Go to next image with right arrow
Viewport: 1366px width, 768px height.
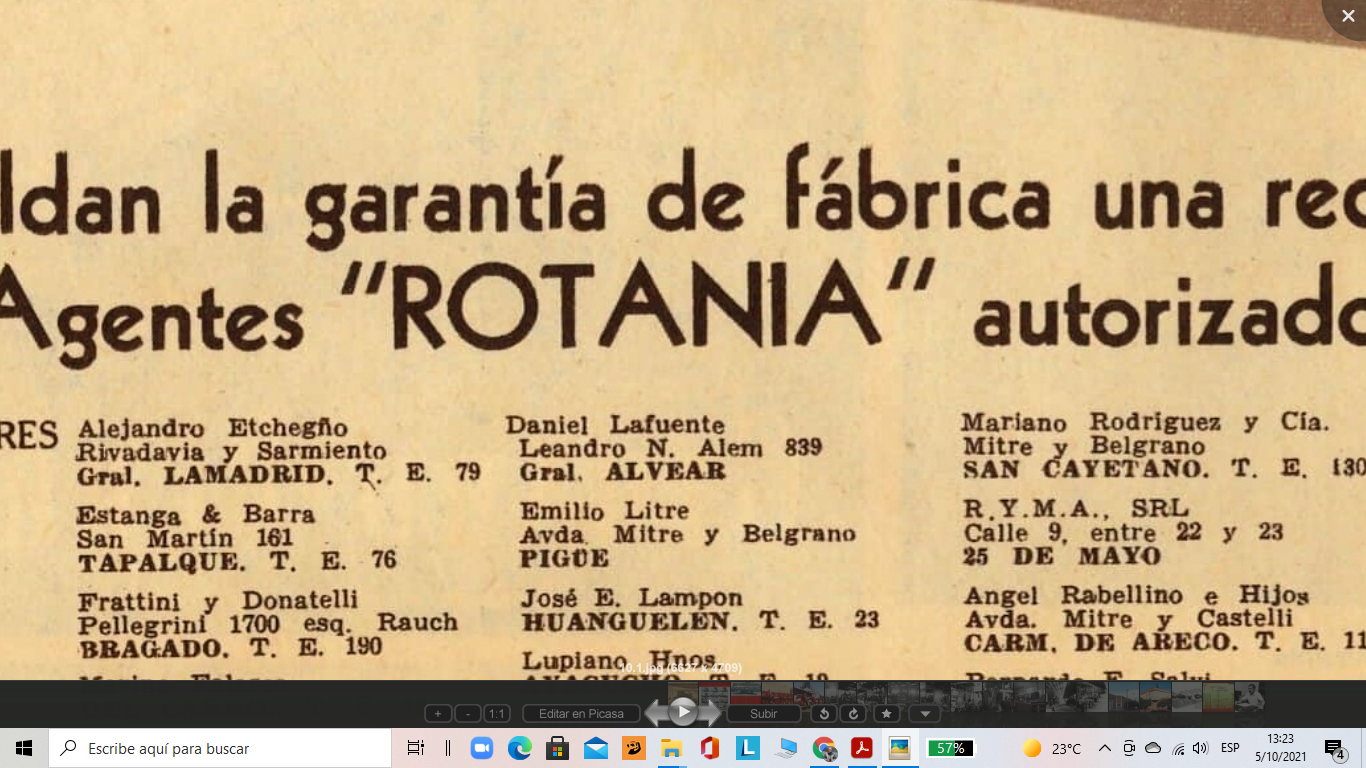[x=711, y=713]
